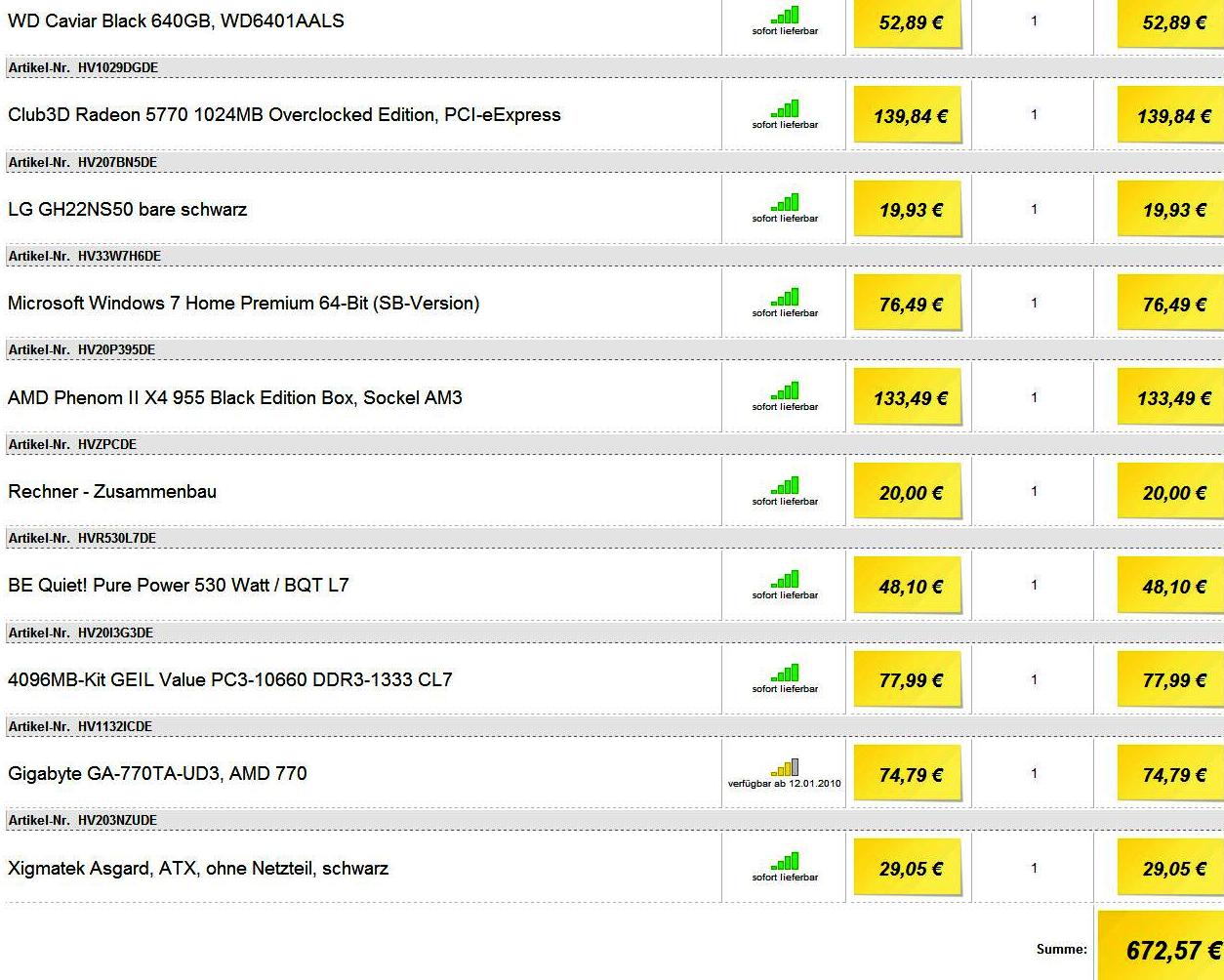Click 'verfügbar ab 12.01.2010' availability note
Screen dimensions: 1224x980
[784, 784]
